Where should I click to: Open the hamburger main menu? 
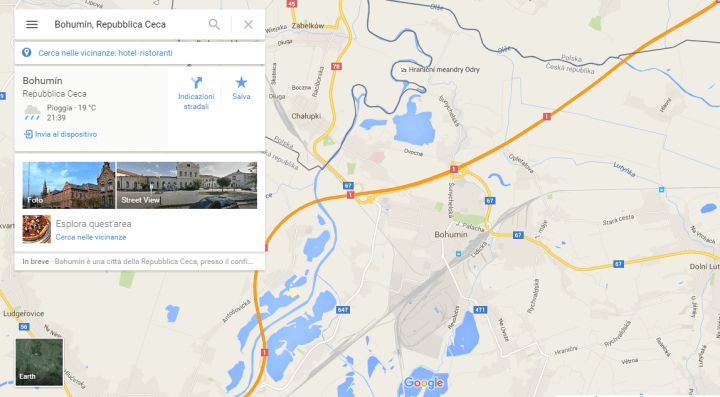(32, 24)
